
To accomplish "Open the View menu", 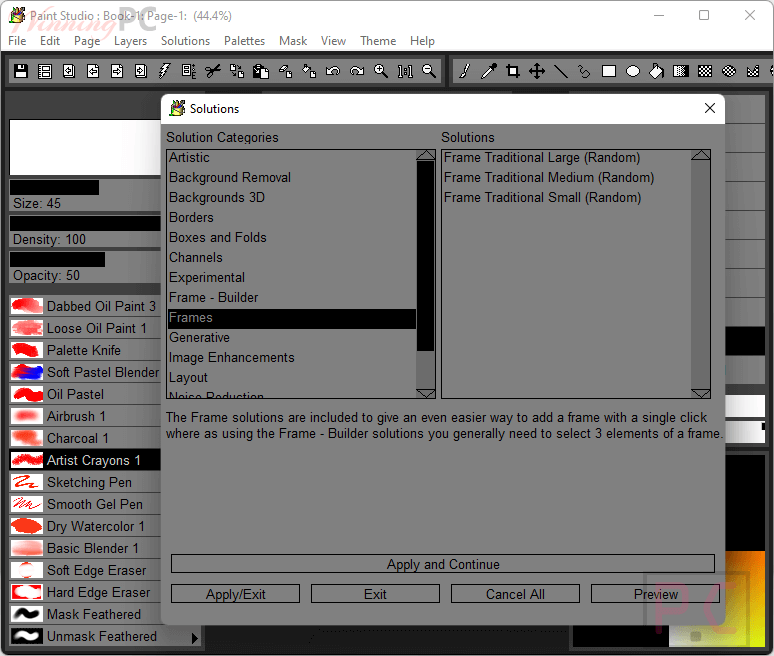I will (333, 41).
